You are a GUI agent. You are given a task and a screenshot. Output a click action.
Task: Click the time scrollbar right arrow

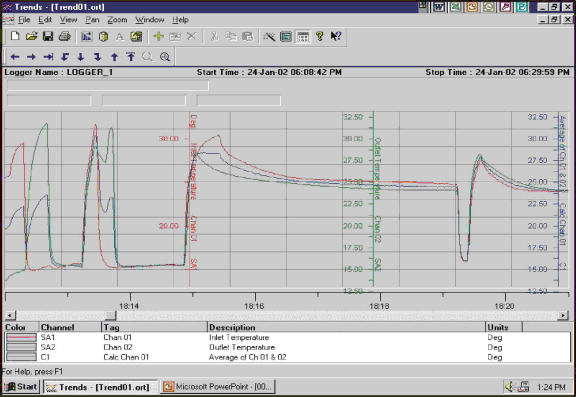563,315
